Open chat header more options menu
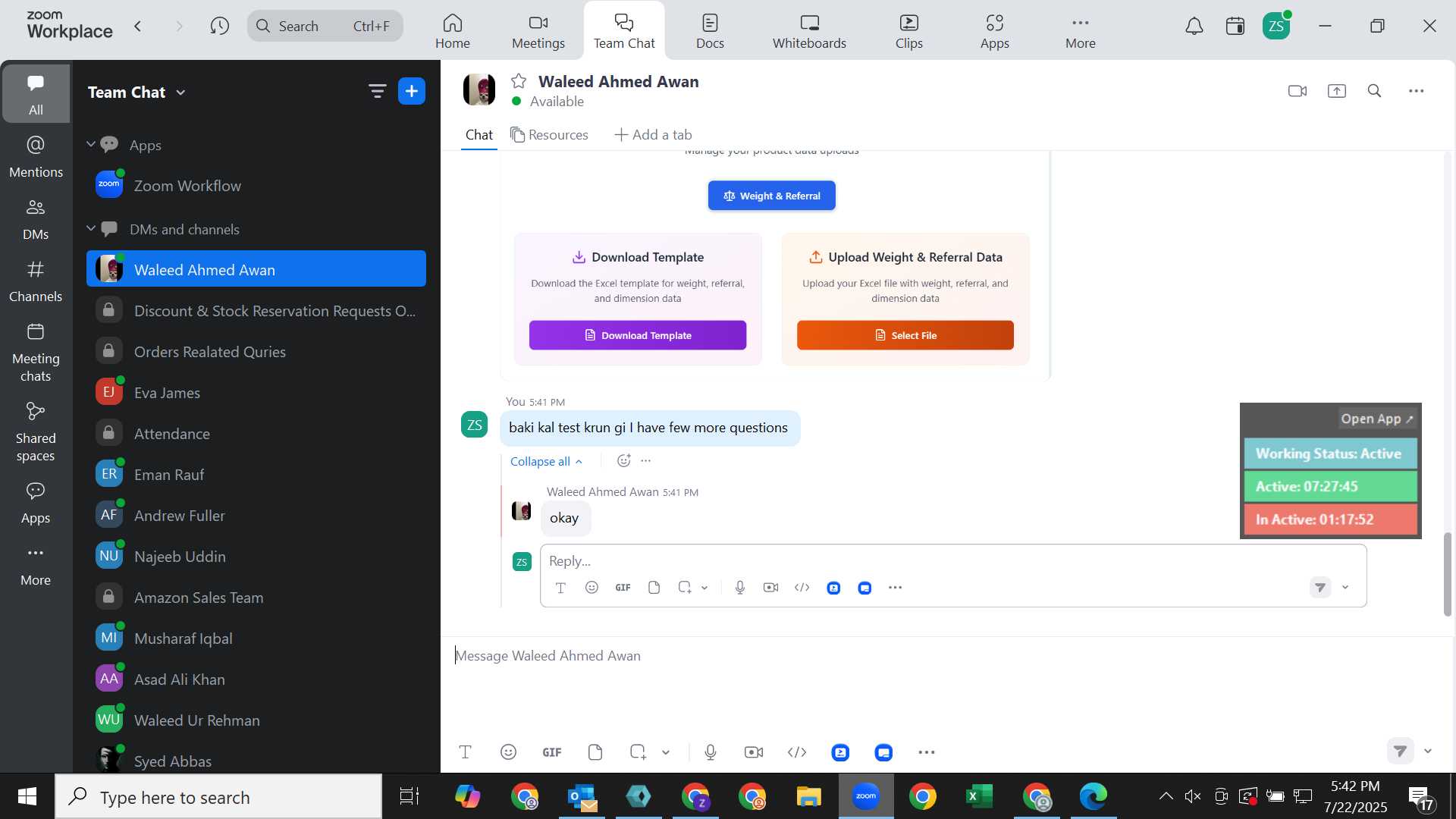Viewport: 1456px width, 819px height. (1416, 91)
